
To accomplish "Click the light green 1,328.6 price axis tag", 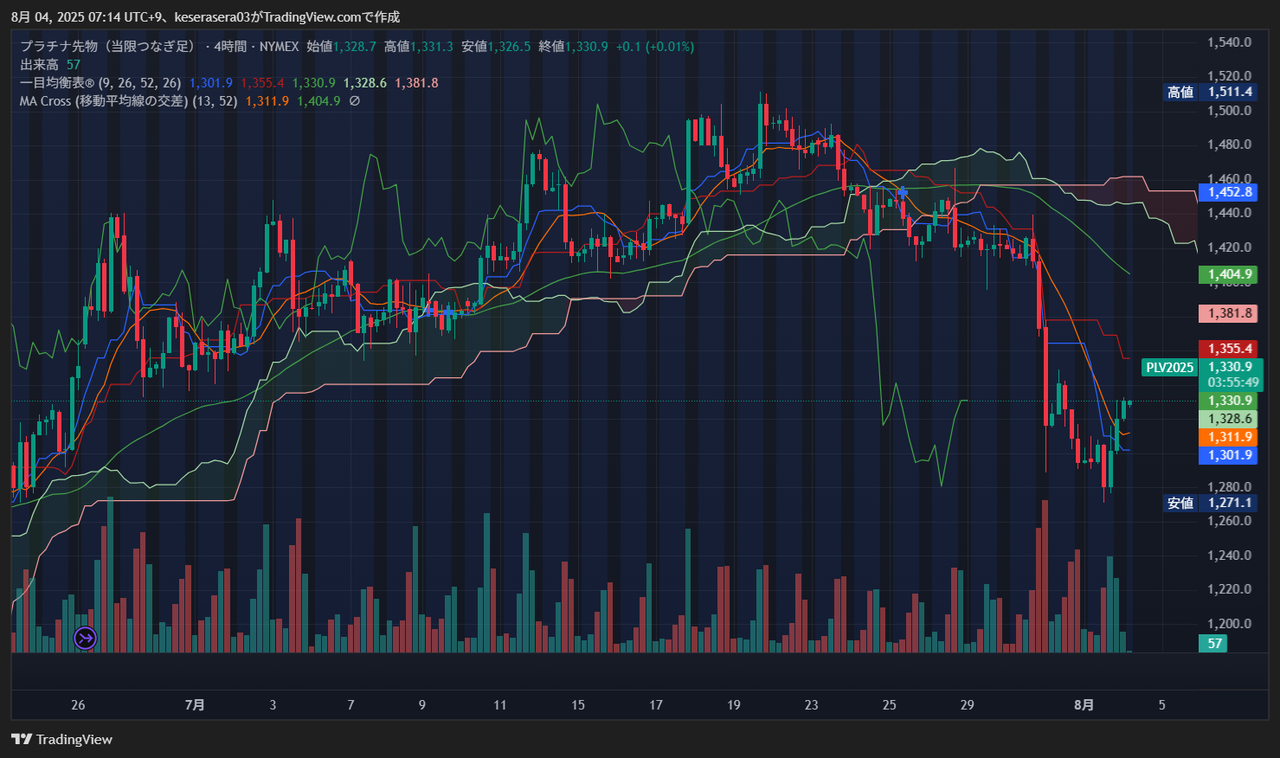I will pyautogui.click(x=1229, y=418).
